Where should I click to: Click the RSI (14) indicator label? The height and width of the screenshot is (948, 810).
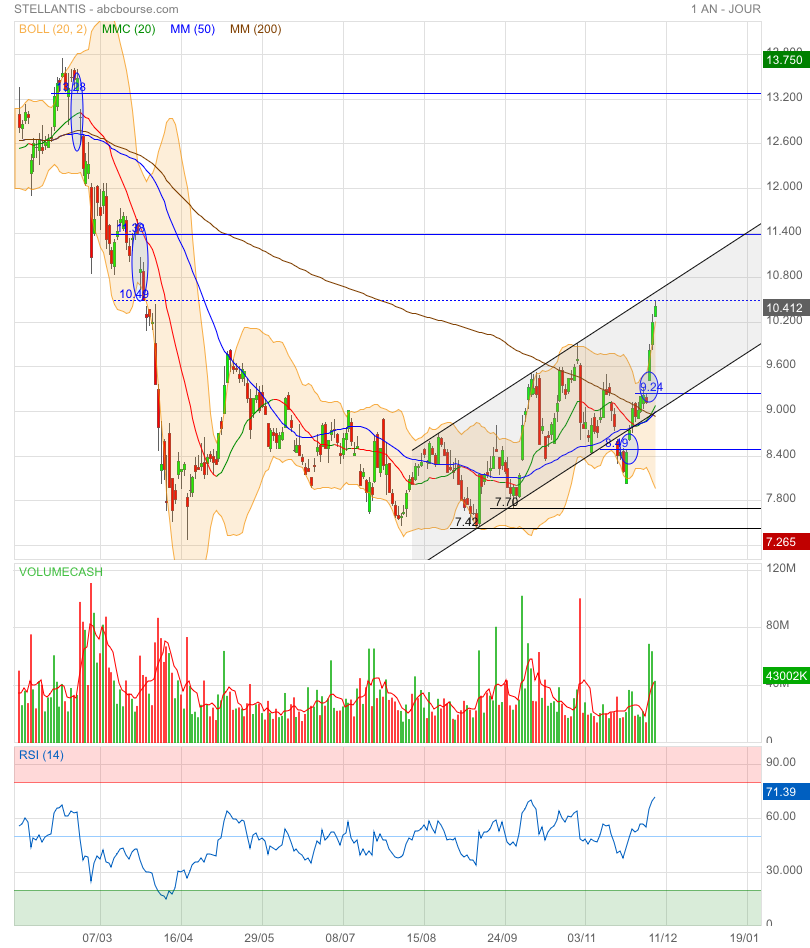pos(41,755)
